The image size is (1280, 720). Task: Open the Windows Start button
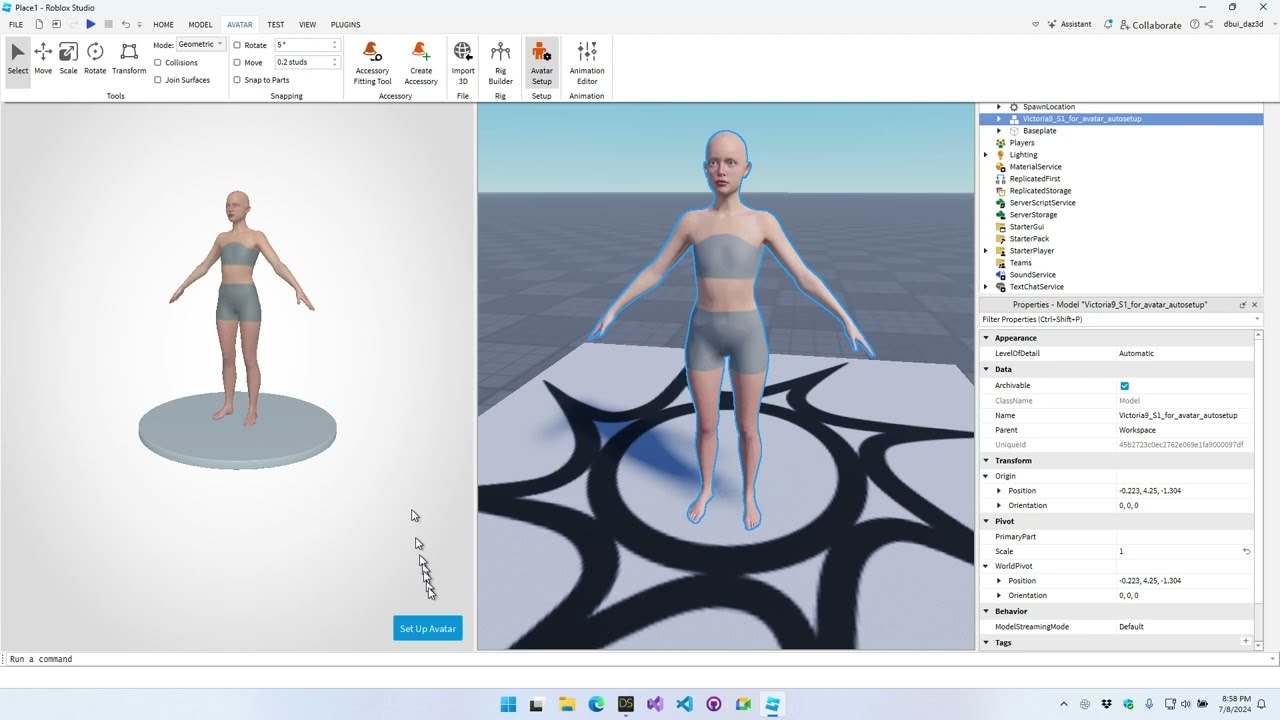(x=508, y=704)
